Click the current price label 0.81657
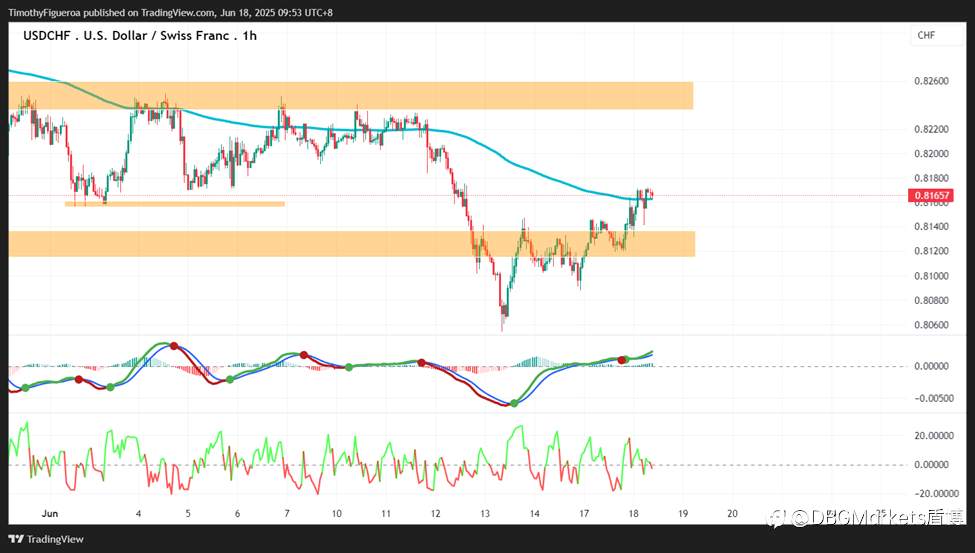 (931, 195)
